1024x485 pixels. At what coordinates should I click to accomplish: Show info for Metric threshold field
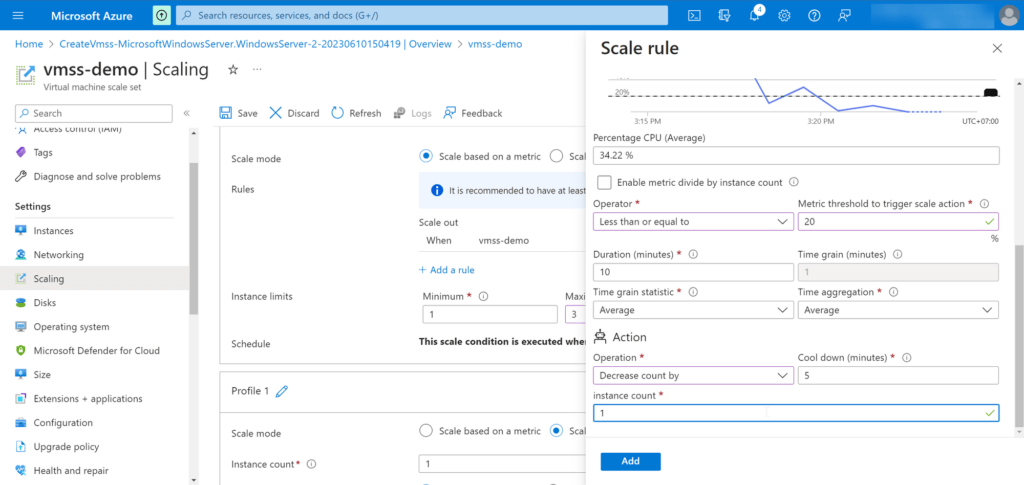point(985,204)
